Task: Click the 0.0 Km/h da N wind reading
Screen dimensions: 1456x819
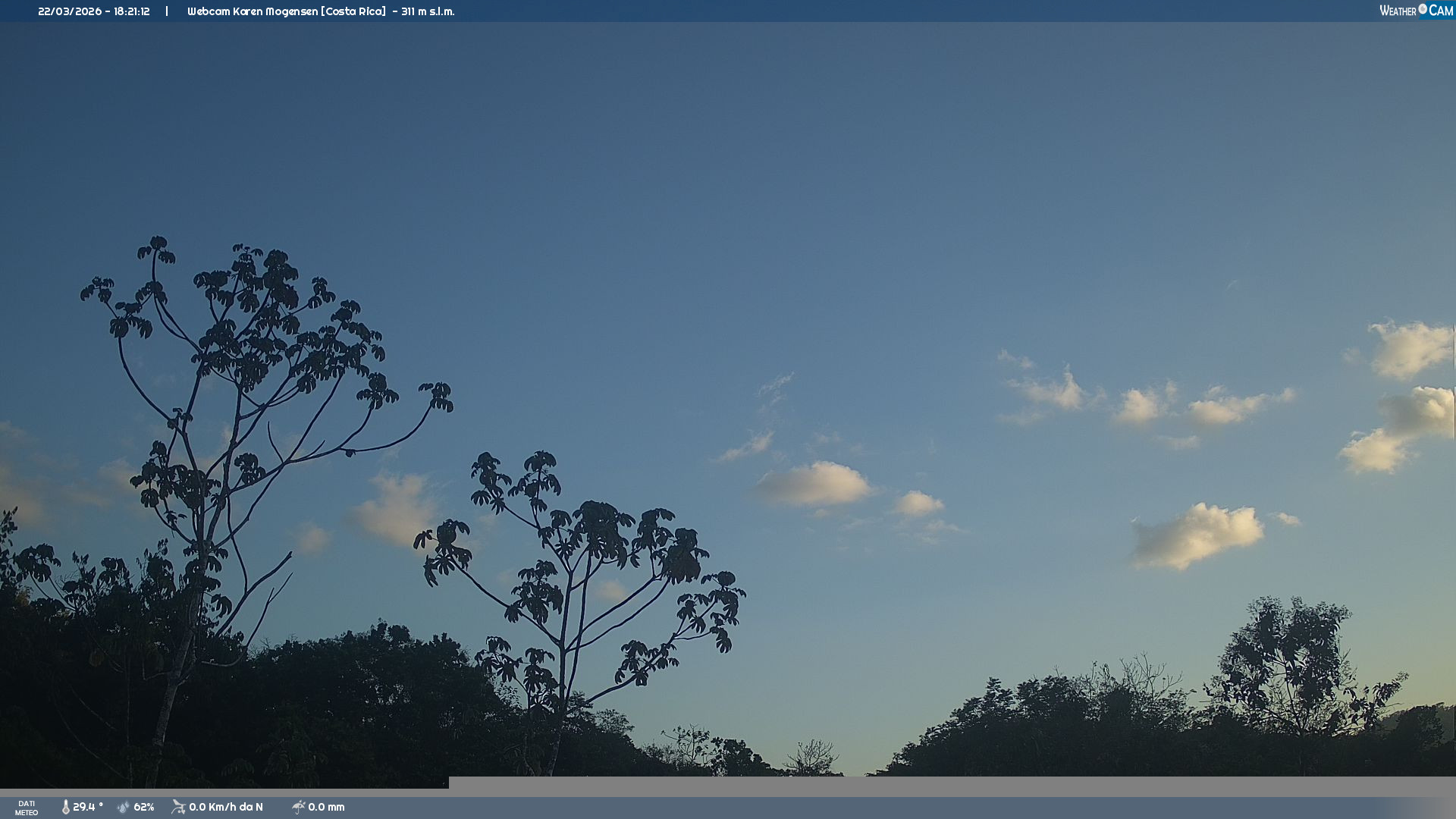Action: pyautogui.click(x=226, y=807)
